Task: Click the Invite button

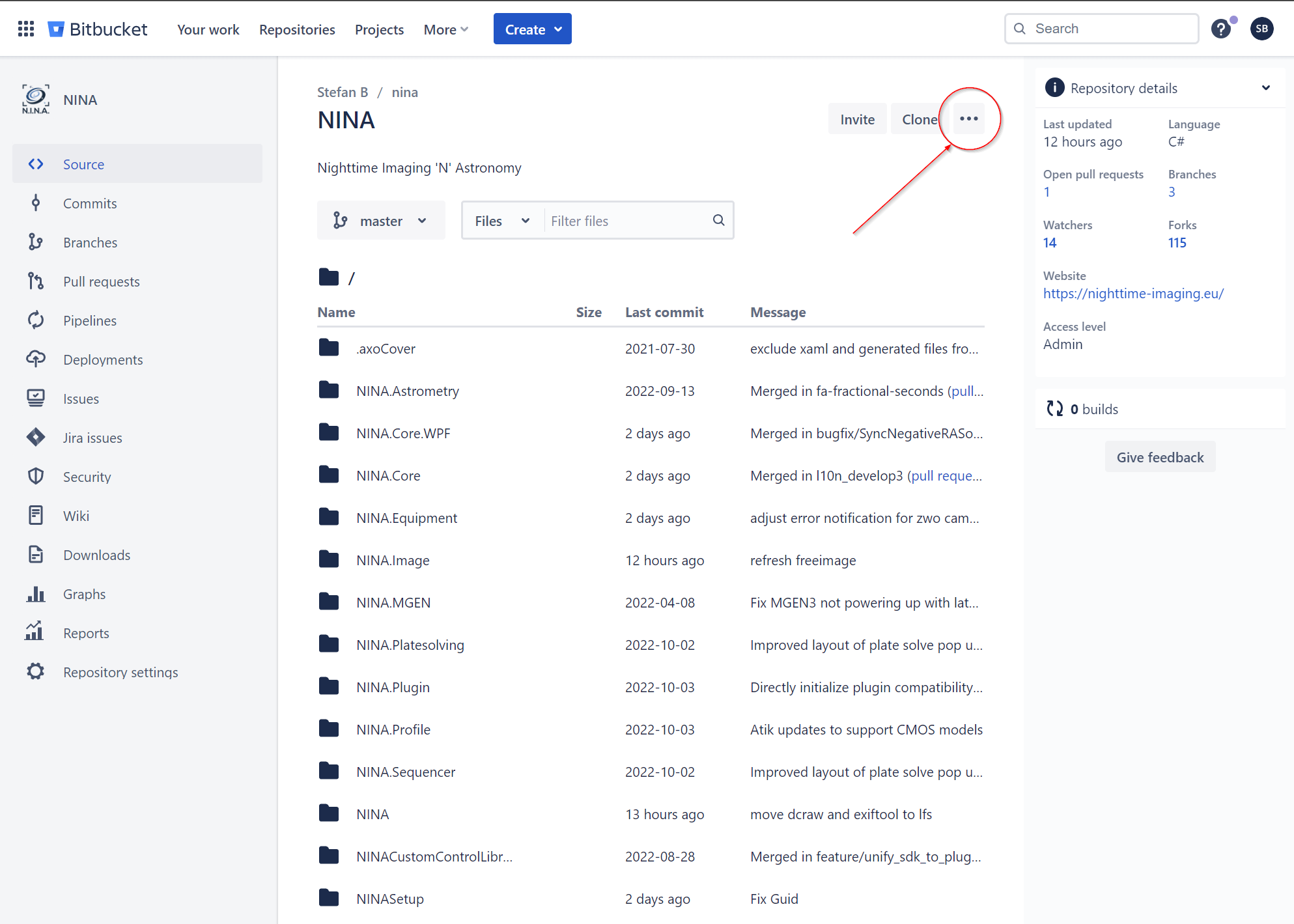Action: (x=857, y=119)
